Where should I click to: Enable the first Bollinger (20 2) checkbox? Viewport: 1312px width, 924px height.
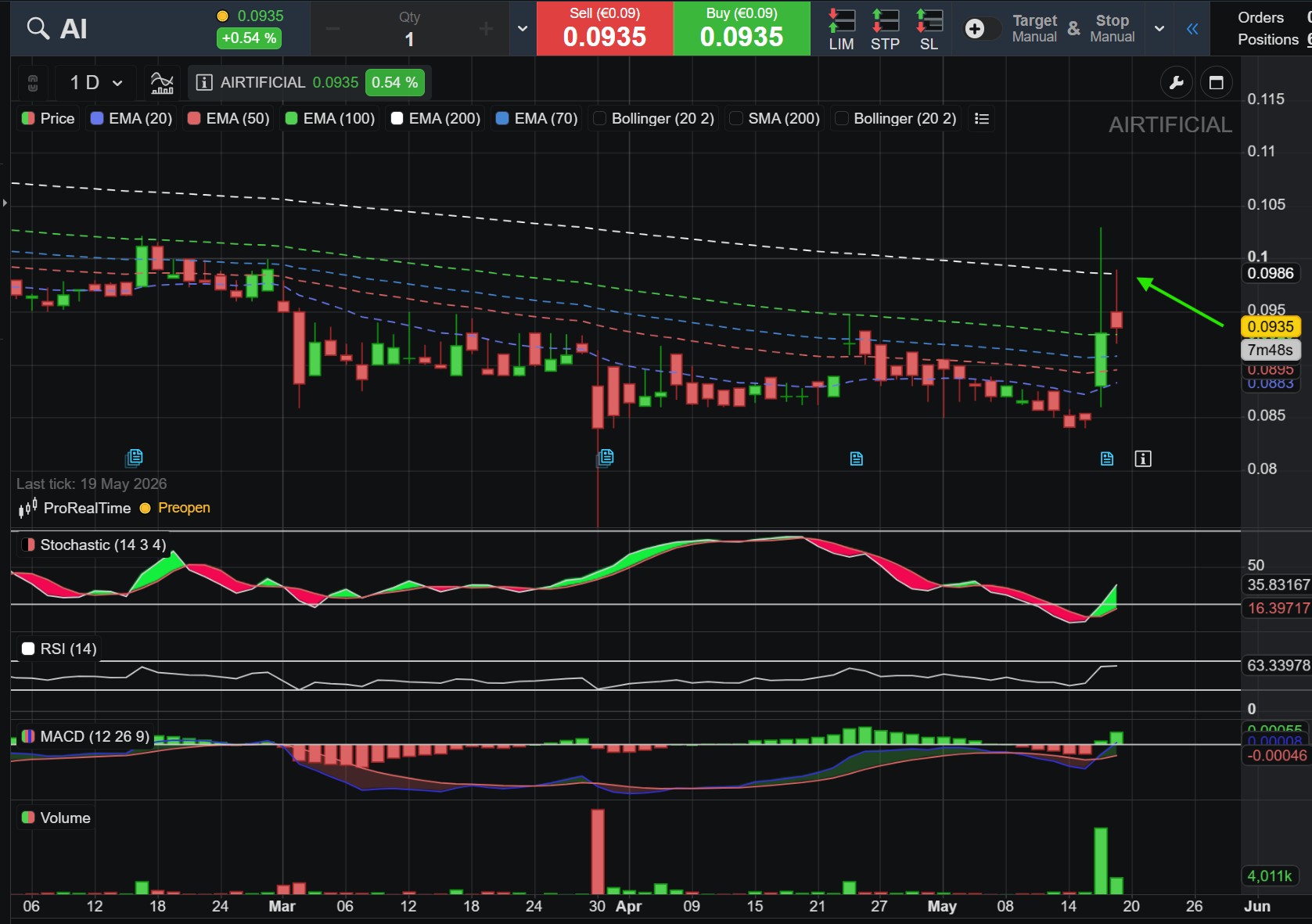click(x=600, y=119)
